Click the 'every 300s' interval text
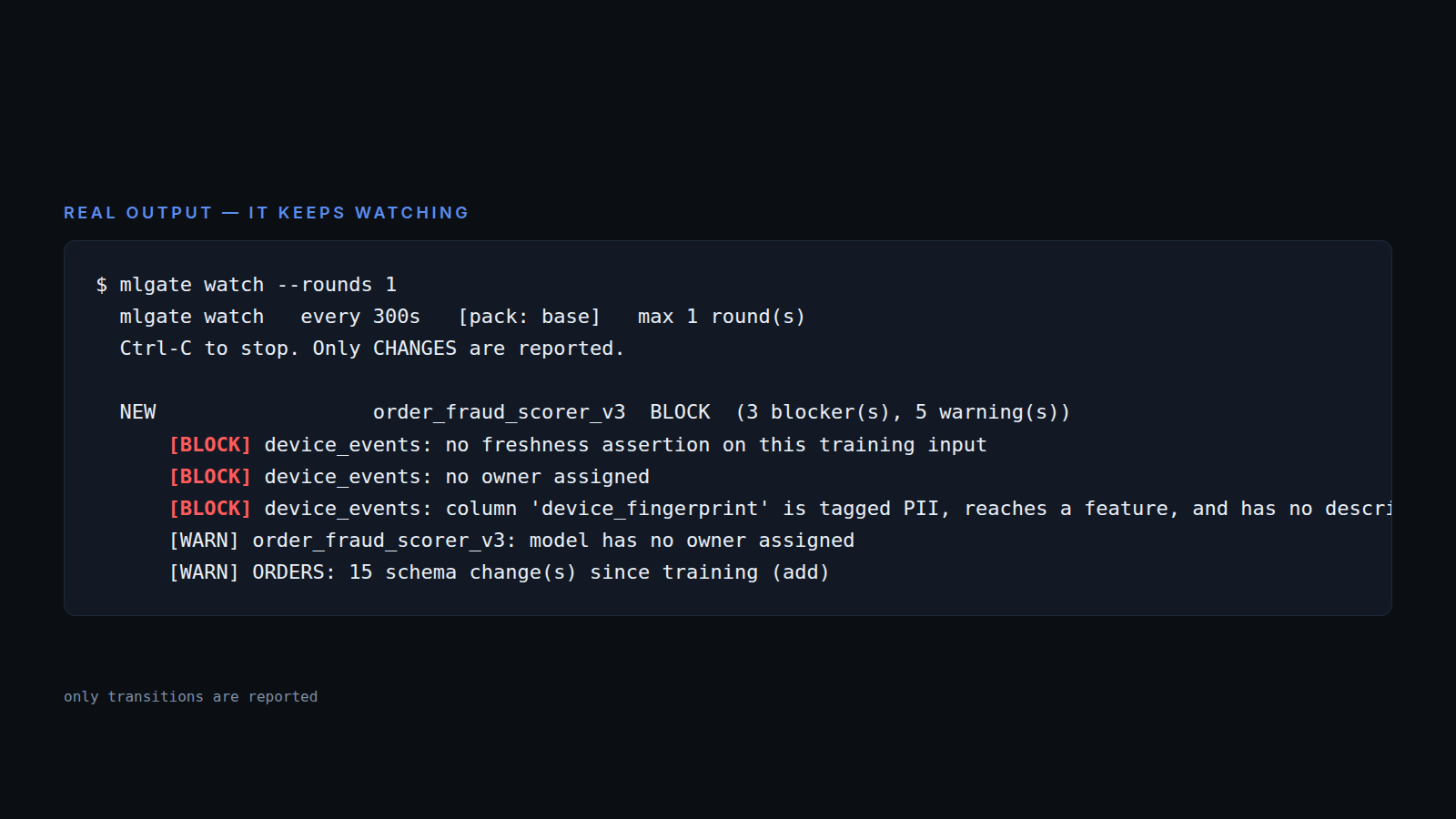 point(360,317)
